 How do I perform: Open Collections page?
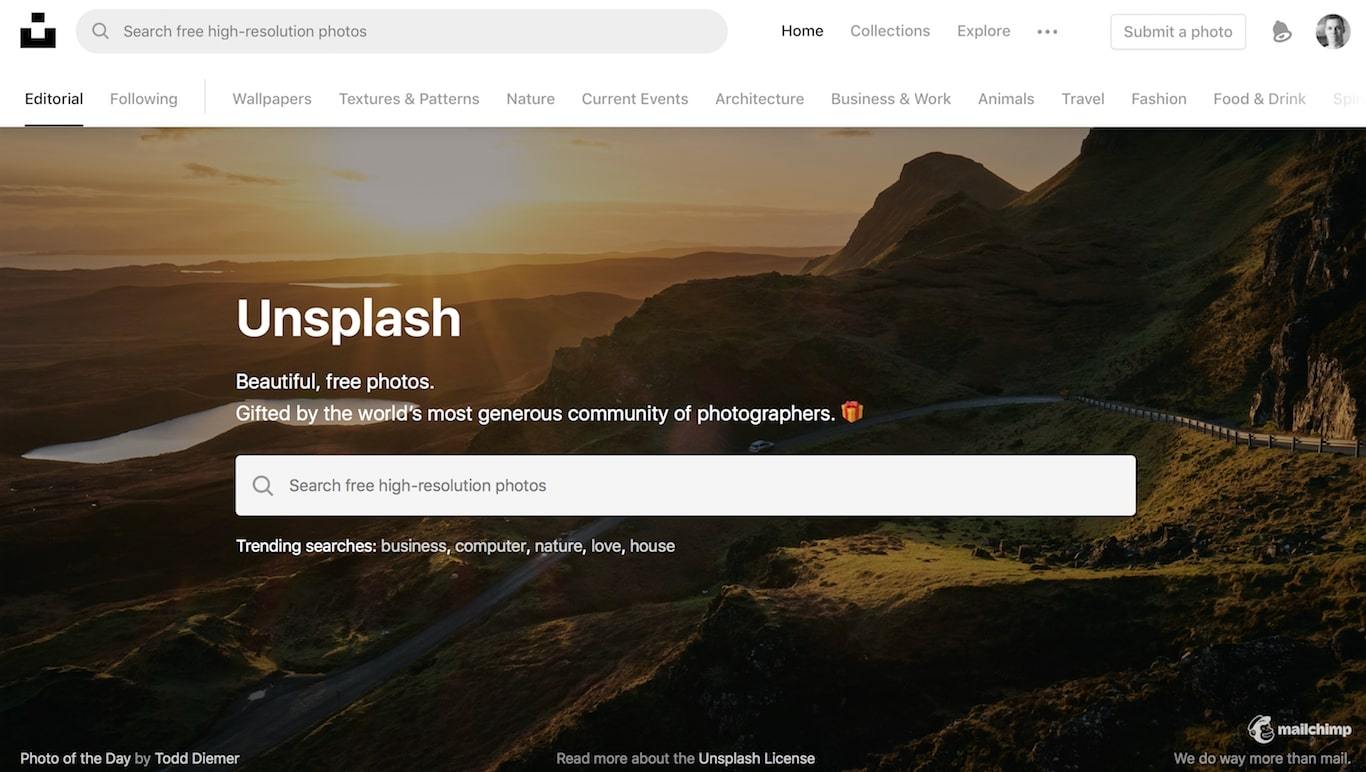890,31
